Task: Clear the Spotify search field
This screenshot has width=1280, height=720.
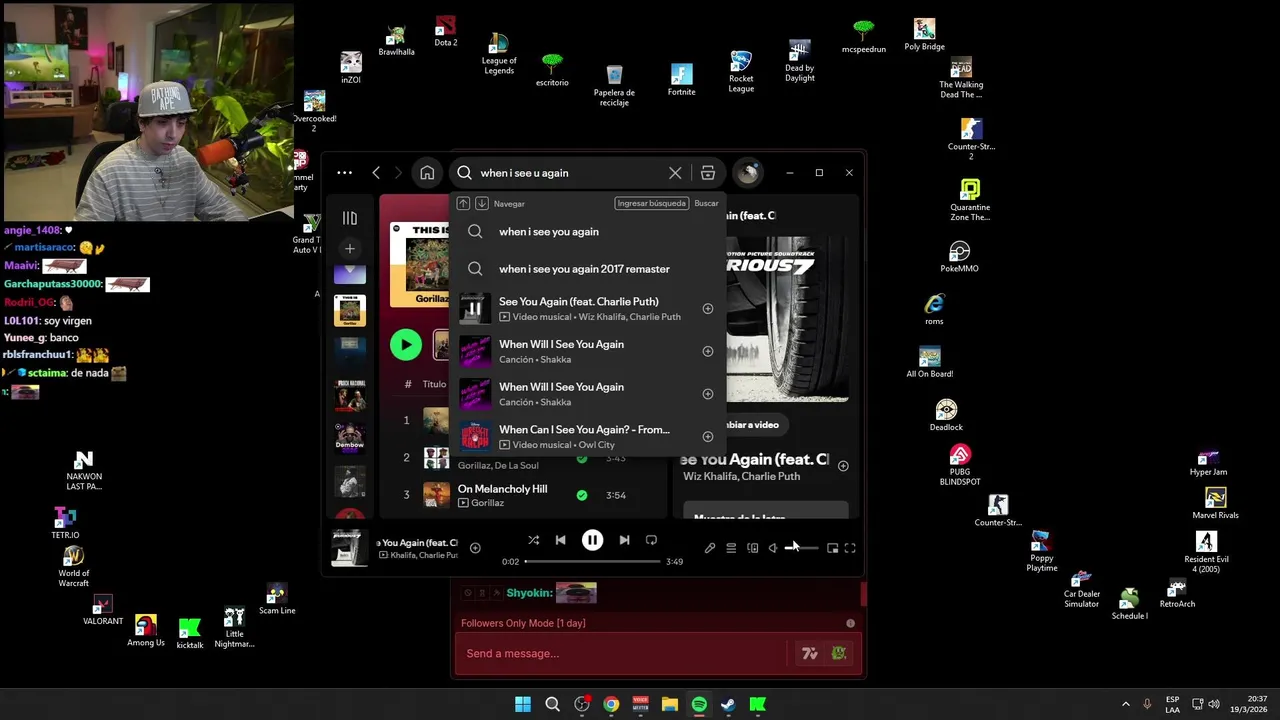Action: [x=675, y=173]
